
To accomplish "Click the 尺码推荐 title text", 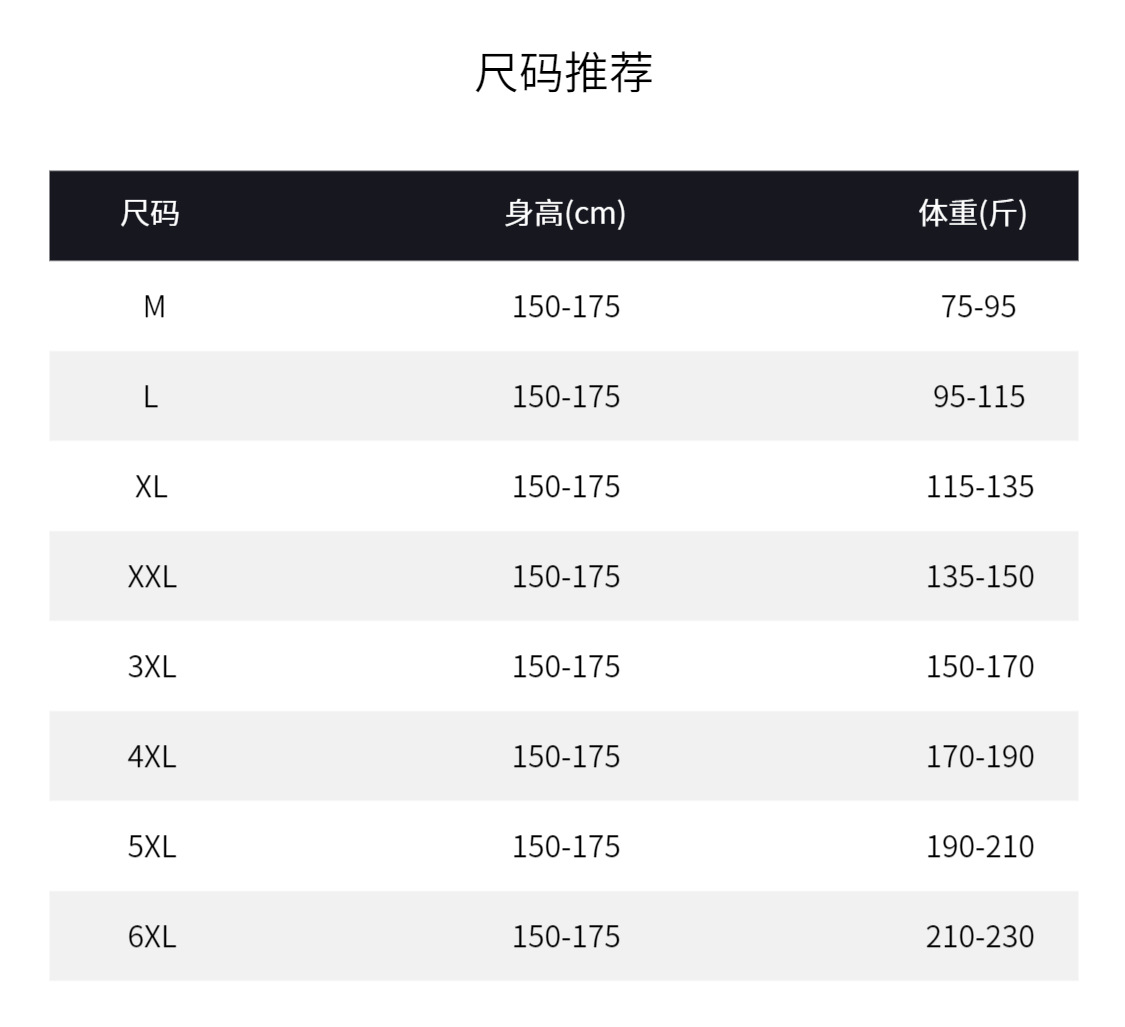I will tap(563, 73).
